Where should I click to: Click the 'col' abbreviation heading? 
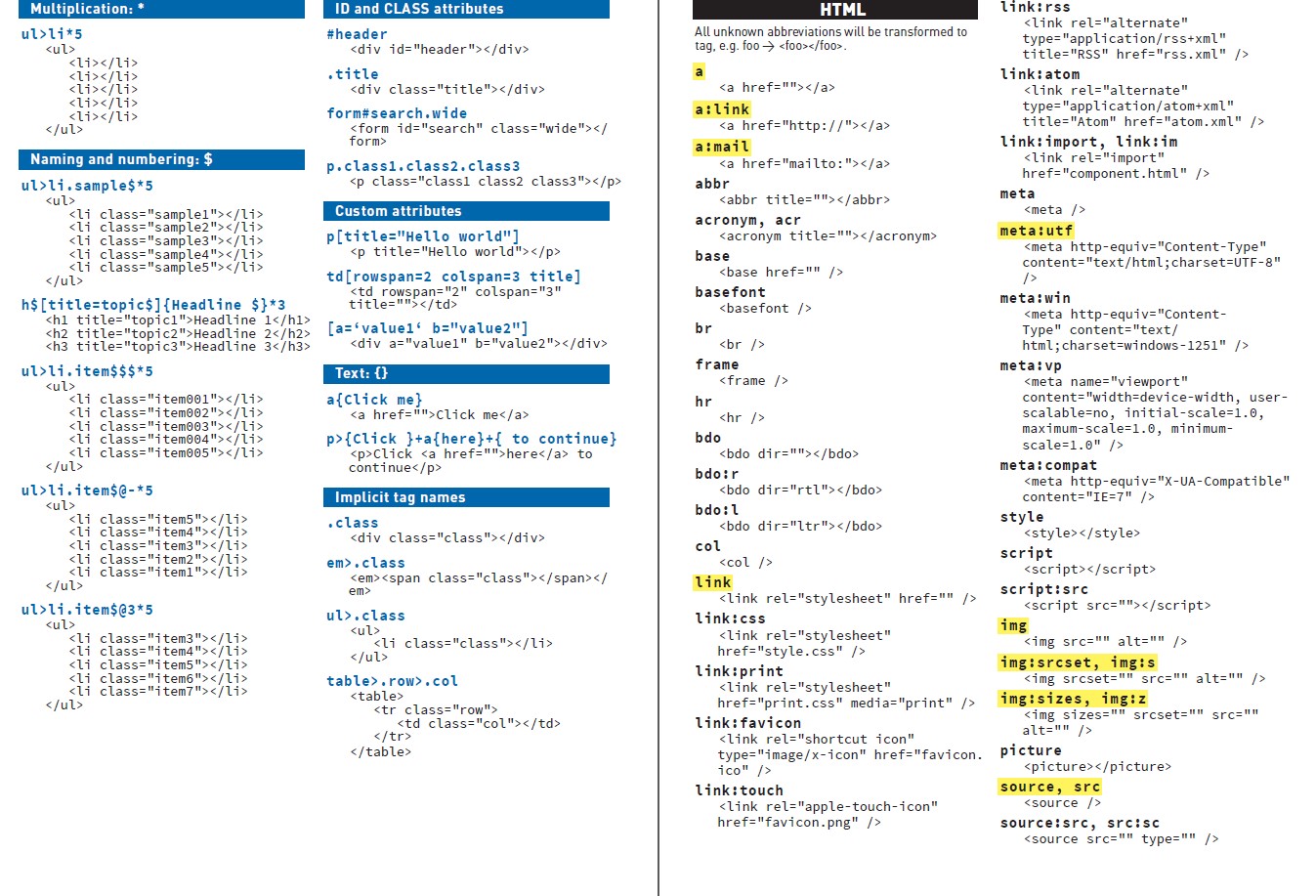pos(708,546)
